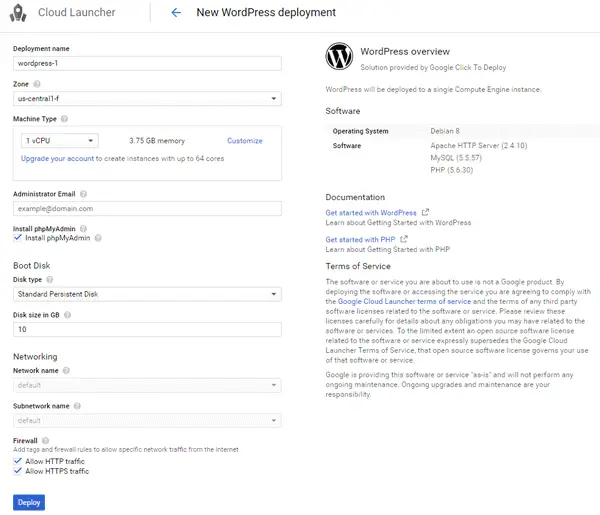Open help icon next to Disk type
600x515 pixels.
click(x=50, y=280)
